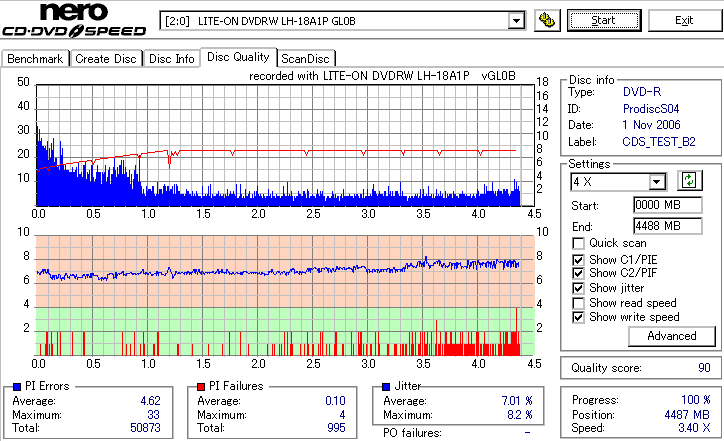Toggle the Show C1/PIE checkbox
Screen dimensions: 724x441
tap(578, 260)
